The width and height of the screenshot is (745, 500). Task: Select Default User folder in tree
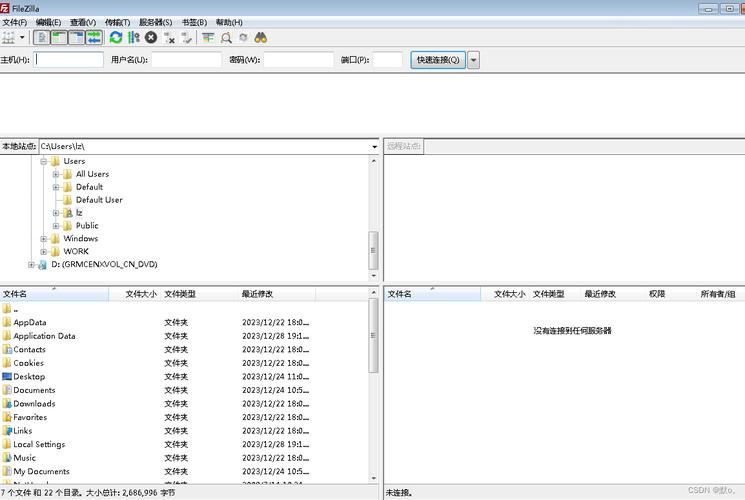coord(99,200)
